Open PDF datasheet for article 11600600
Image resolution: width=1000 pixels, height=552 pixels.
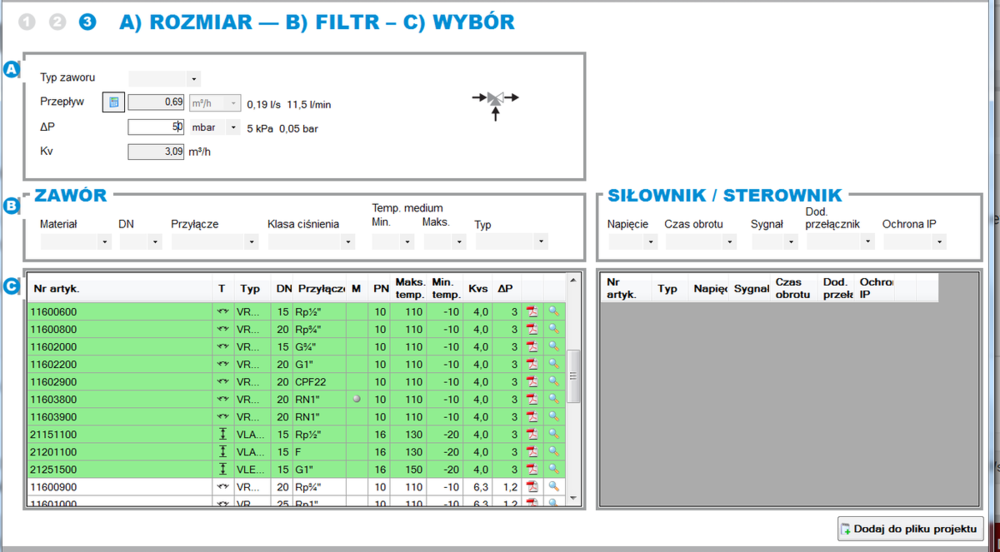click(x=532, y=311)
